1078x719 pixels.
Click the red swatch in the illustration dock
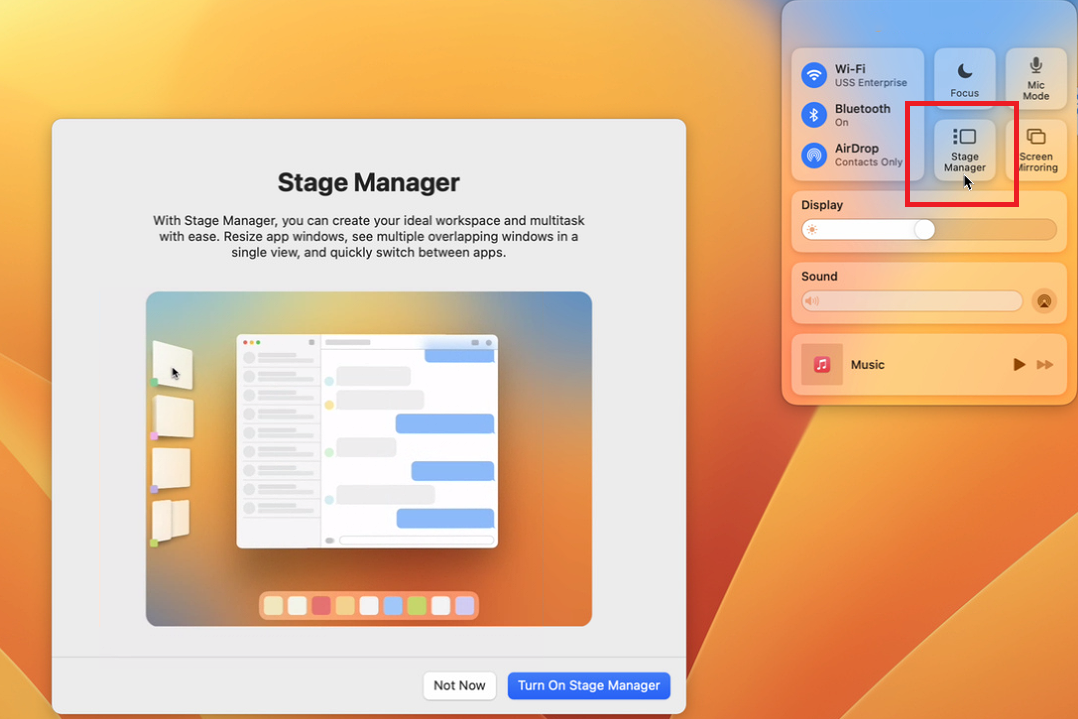tap(320, 605)
